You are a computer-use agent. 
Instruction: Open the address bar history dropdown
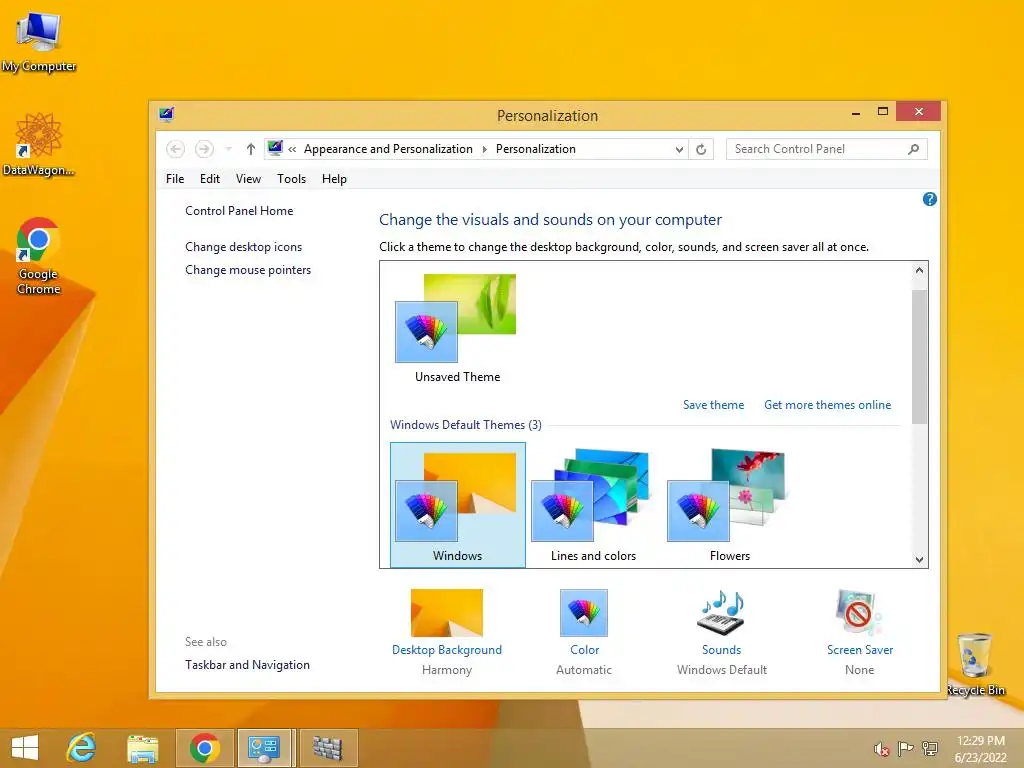click(x=679, y=149)
